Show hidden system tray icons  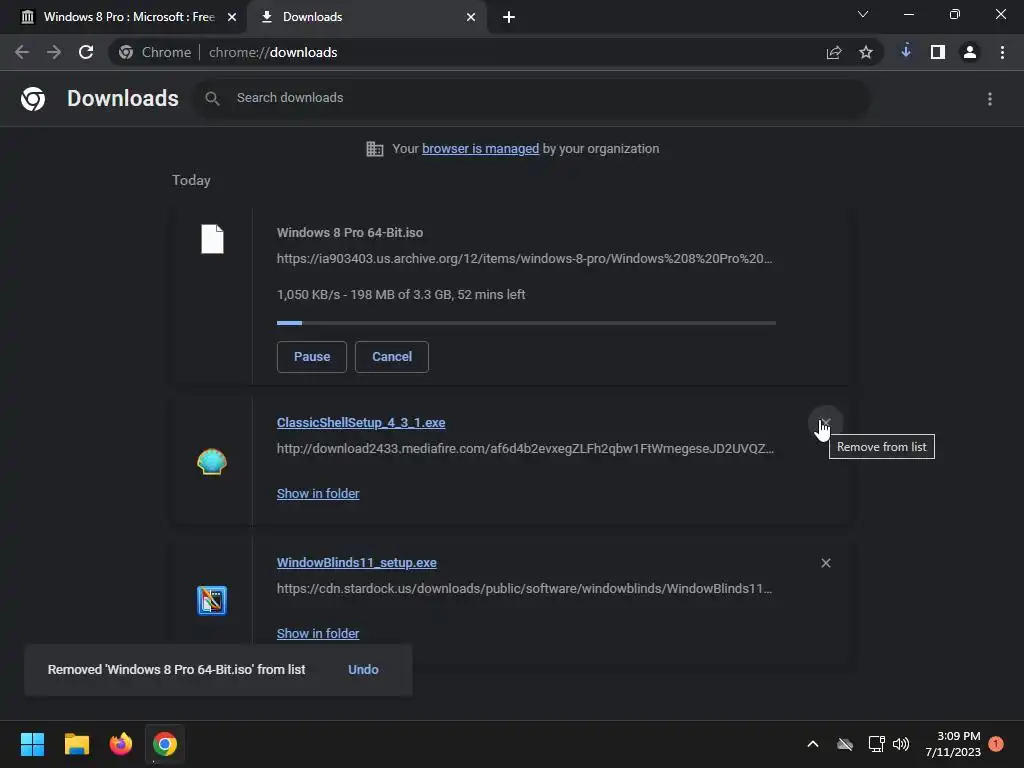pos(813,744)
